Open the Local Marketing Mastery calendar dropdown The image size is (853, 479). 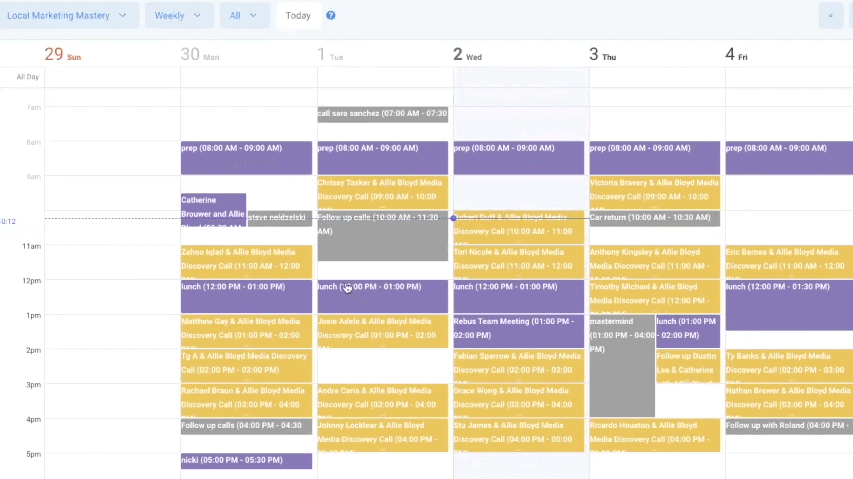pos(67,15)
